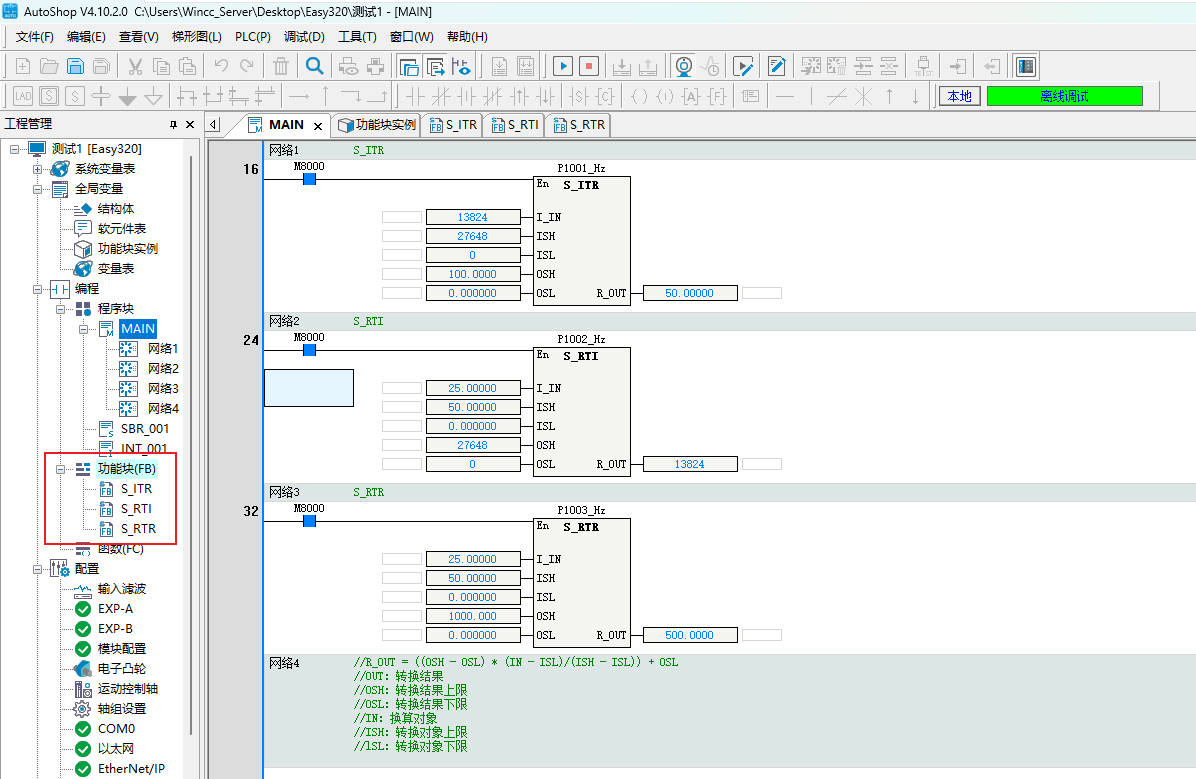Toggle the M8000 contact in network 3
1196x779 pixels.
[309, 521]
